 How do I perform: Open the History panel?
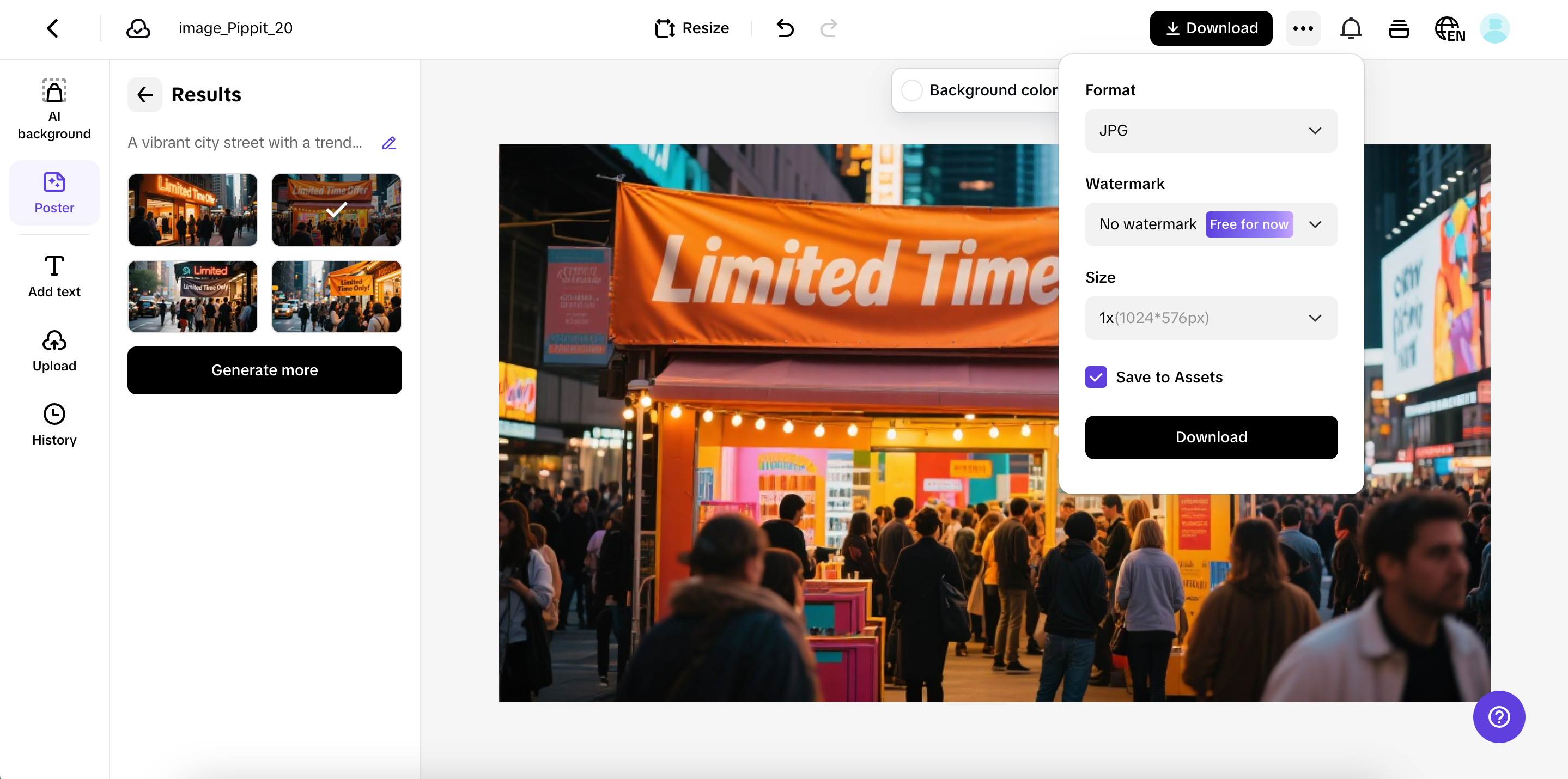(x=54, y=425)
